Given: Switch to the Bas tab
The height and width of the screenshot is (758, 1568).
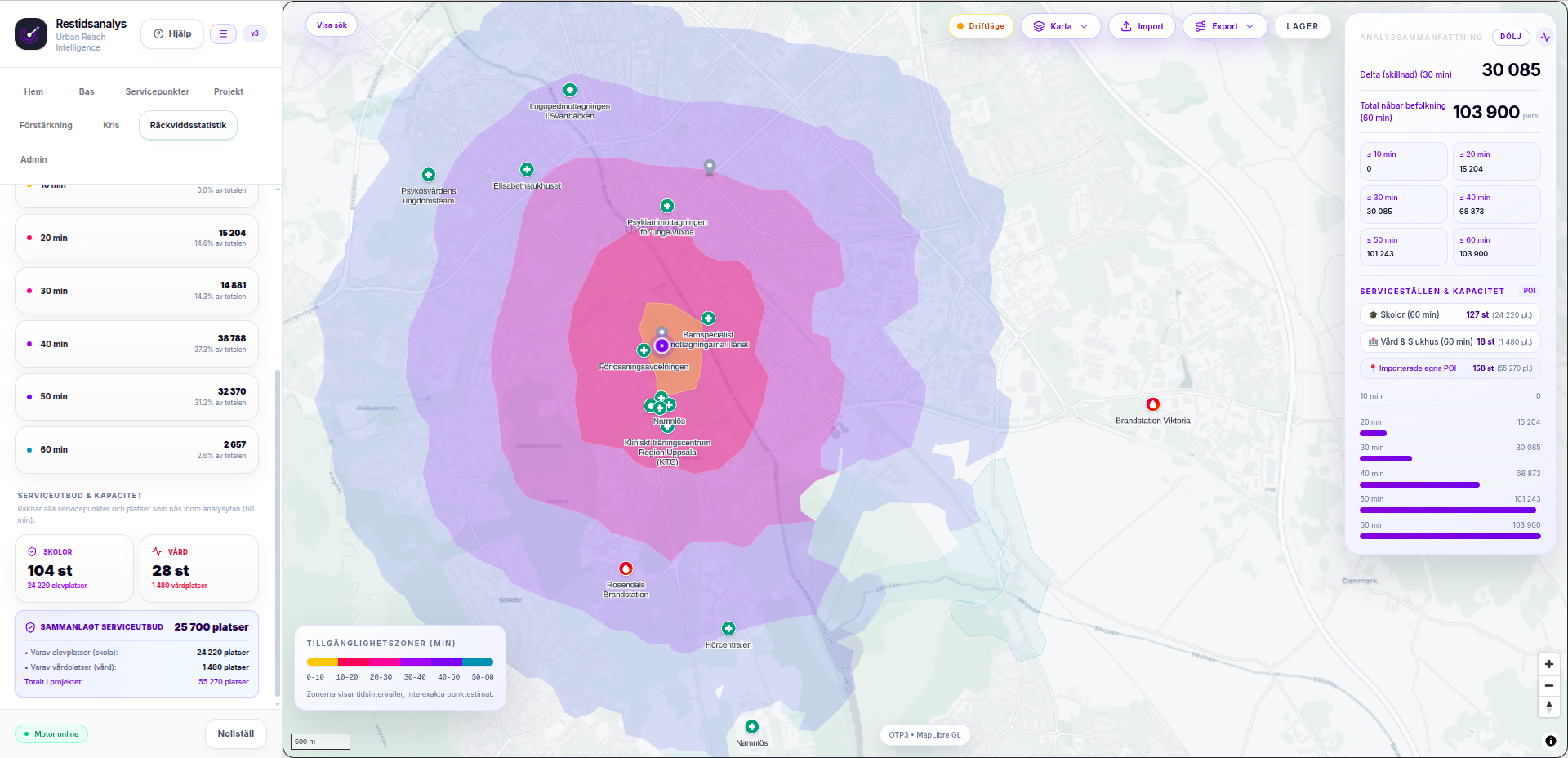Looking at the screenshot, I should (87, 91).
